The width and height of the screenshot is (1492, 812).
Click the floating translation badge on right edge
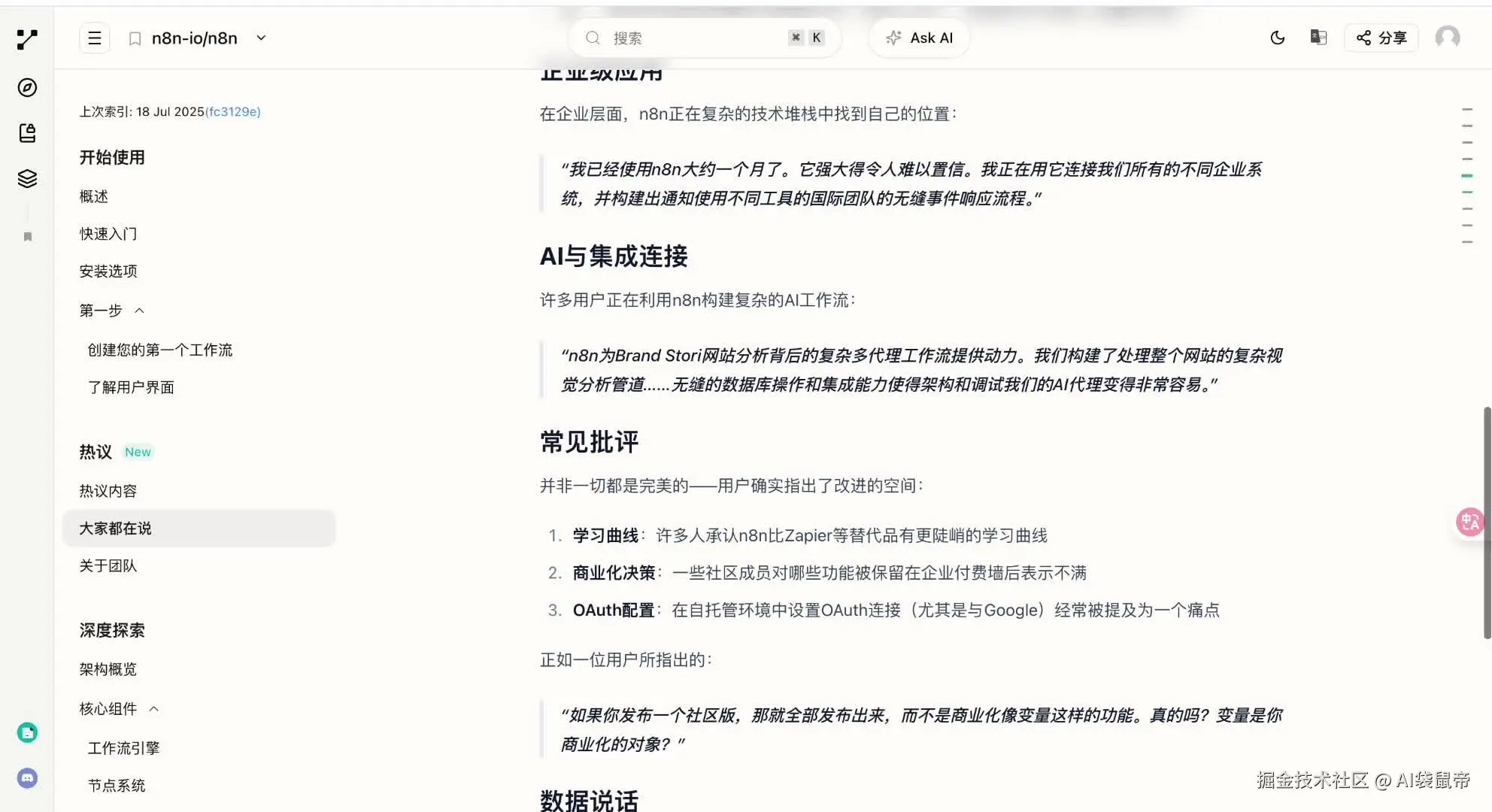[1471, 522]
